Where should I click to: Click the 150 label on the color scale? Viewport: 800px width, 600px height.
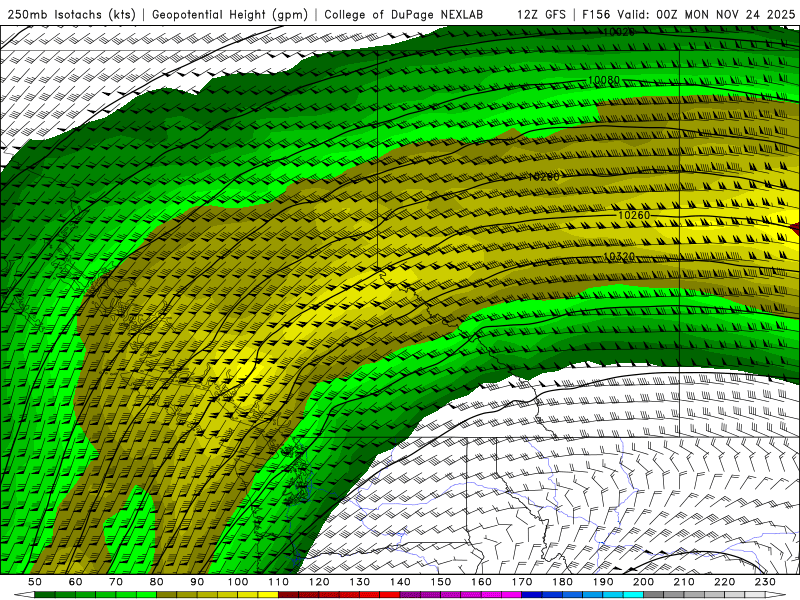coord(440,582)
